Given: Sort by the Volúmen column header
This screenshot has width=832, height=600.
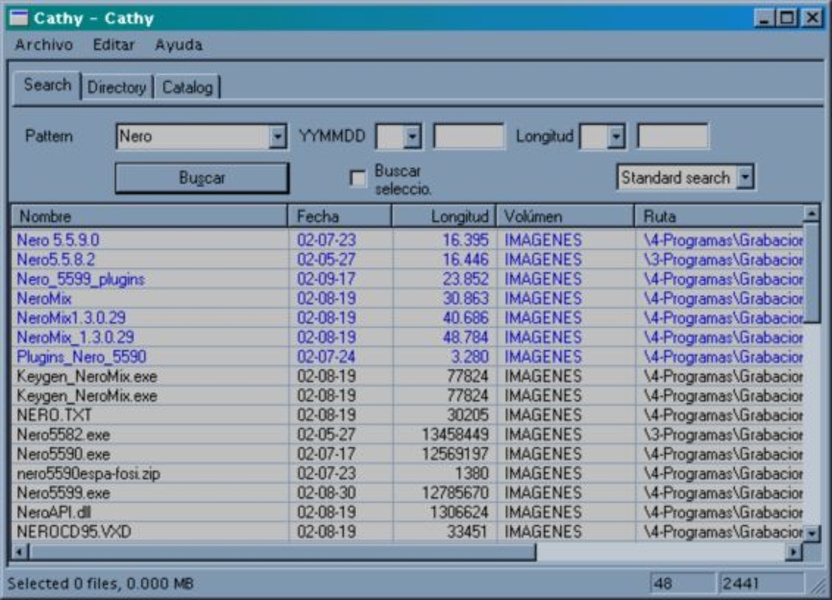Looking at the screenshot, I should 566,216.
